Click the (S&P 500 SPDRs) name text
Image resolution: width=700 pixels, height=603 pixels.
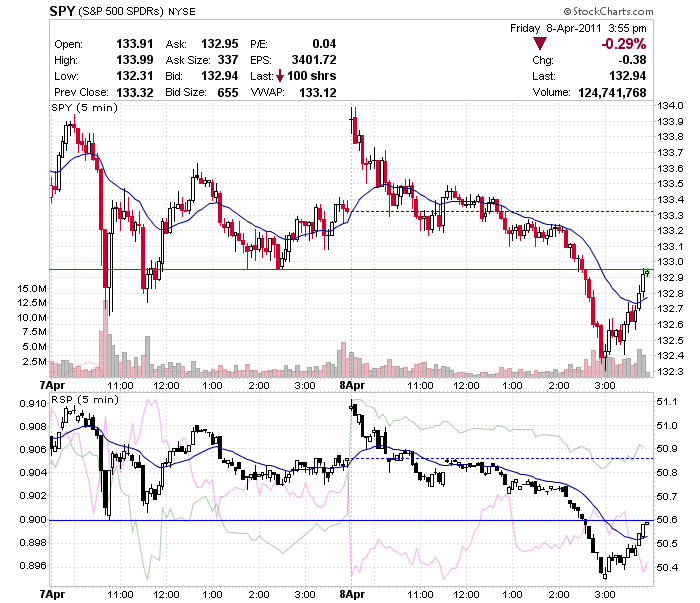click(121, 11)
